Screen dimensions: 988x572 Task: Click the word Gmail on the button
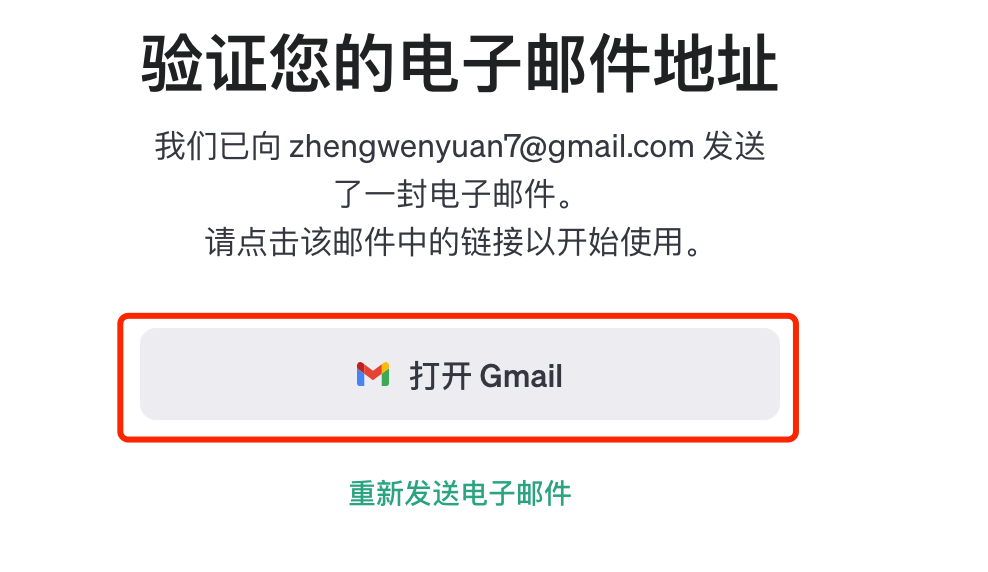coord(521,377)
